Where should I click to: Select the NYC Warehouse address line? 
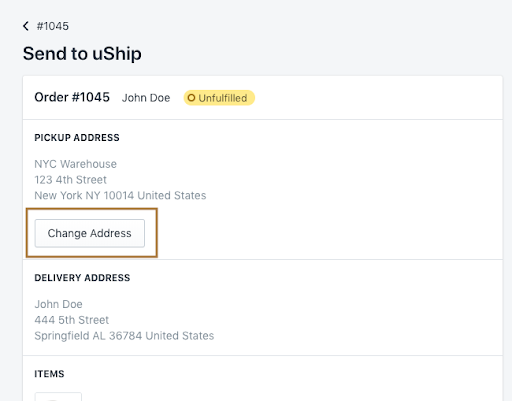click(x=76, y=164)
